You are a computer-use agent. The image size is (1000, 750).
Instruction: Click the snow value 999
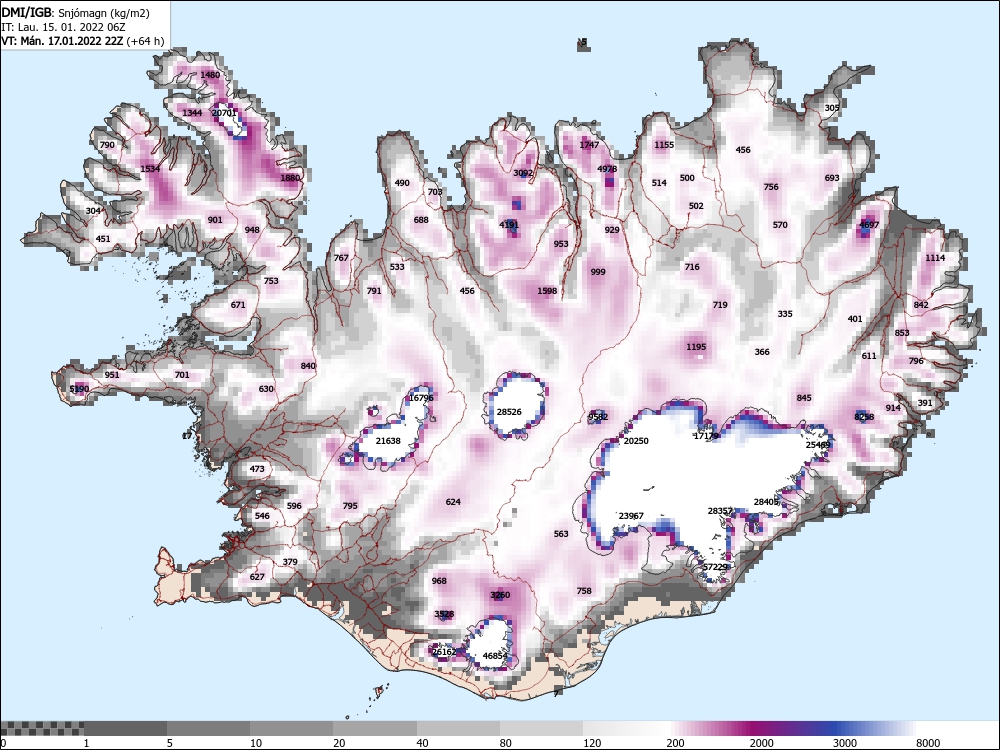598,272
